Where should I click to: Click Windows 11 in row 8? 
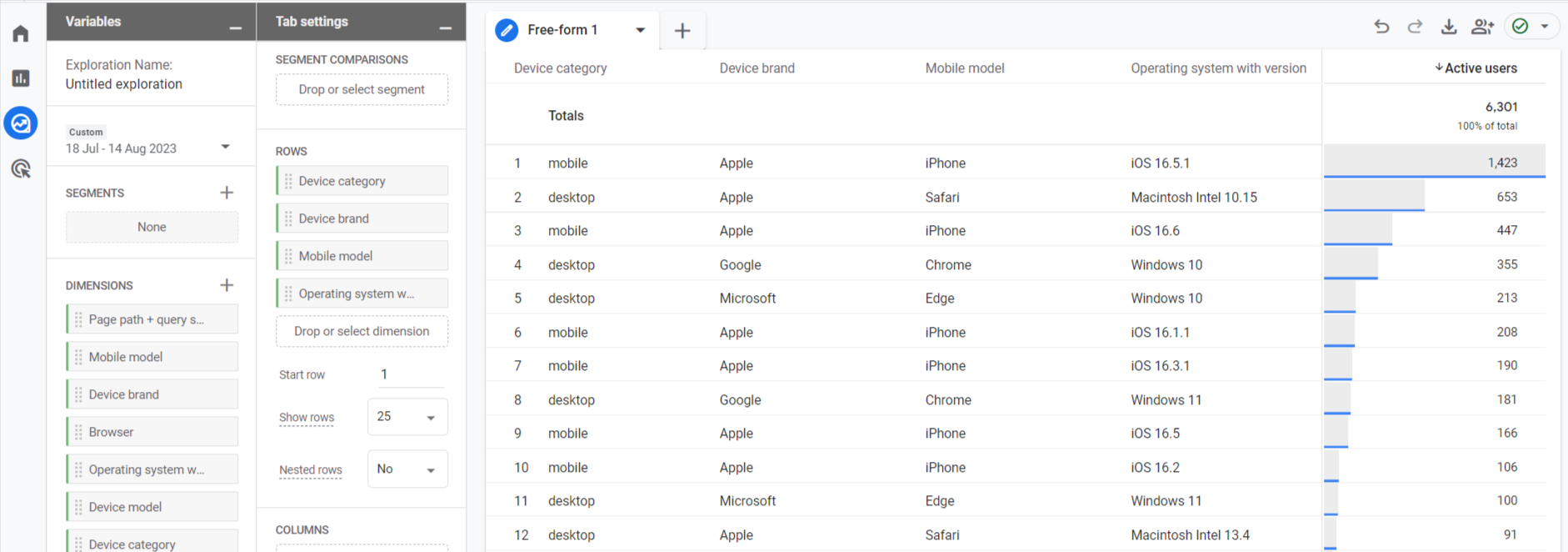pyautogui.click(x=1166, y=400)
